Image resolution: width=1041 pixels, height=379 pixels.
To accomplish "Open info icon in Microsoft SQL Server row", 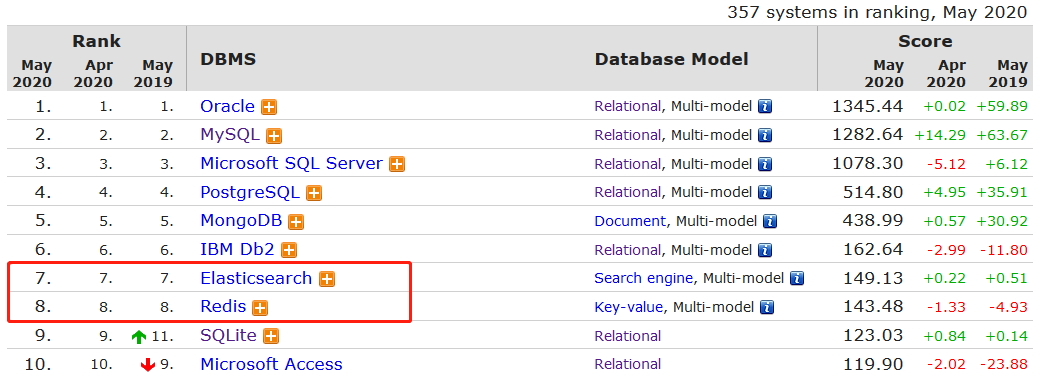I will click(765, 164).
